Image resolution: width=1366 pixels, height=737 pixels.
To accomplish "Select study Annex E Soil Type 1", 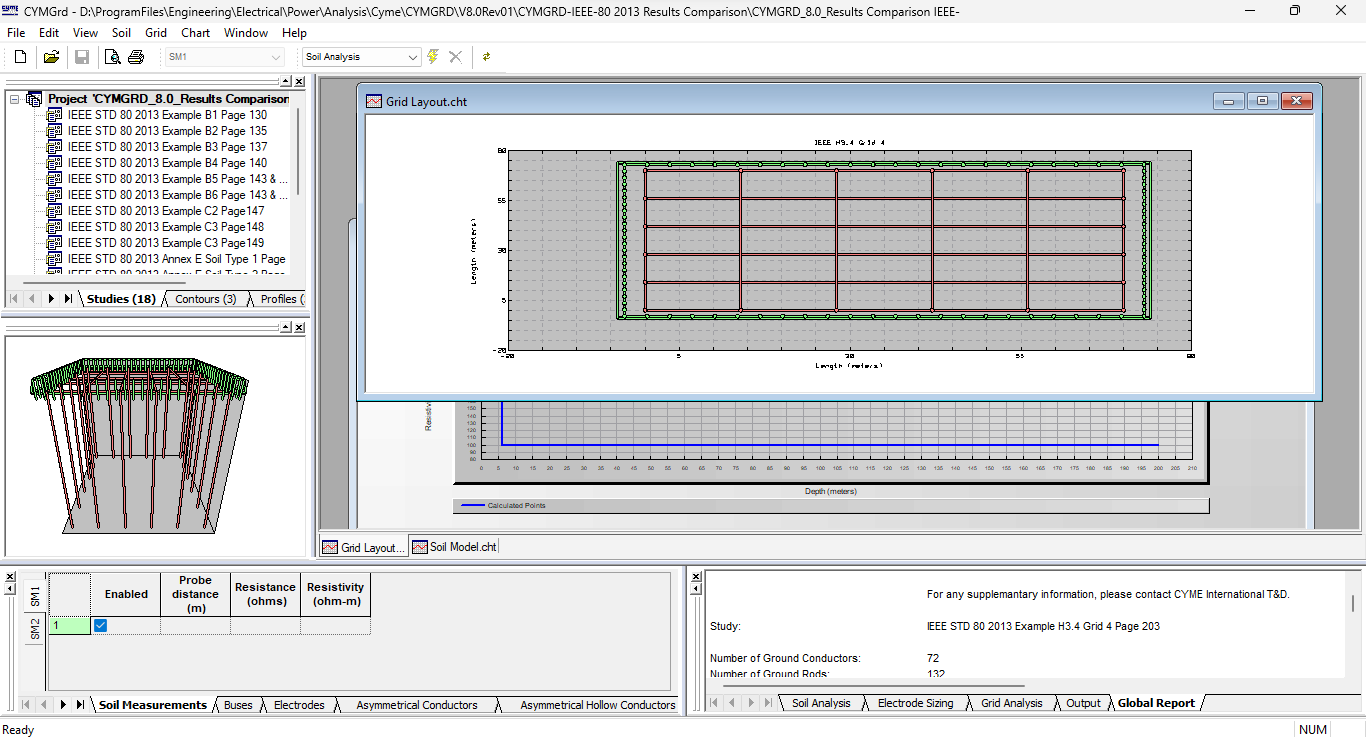I will (x=177, y=259).
